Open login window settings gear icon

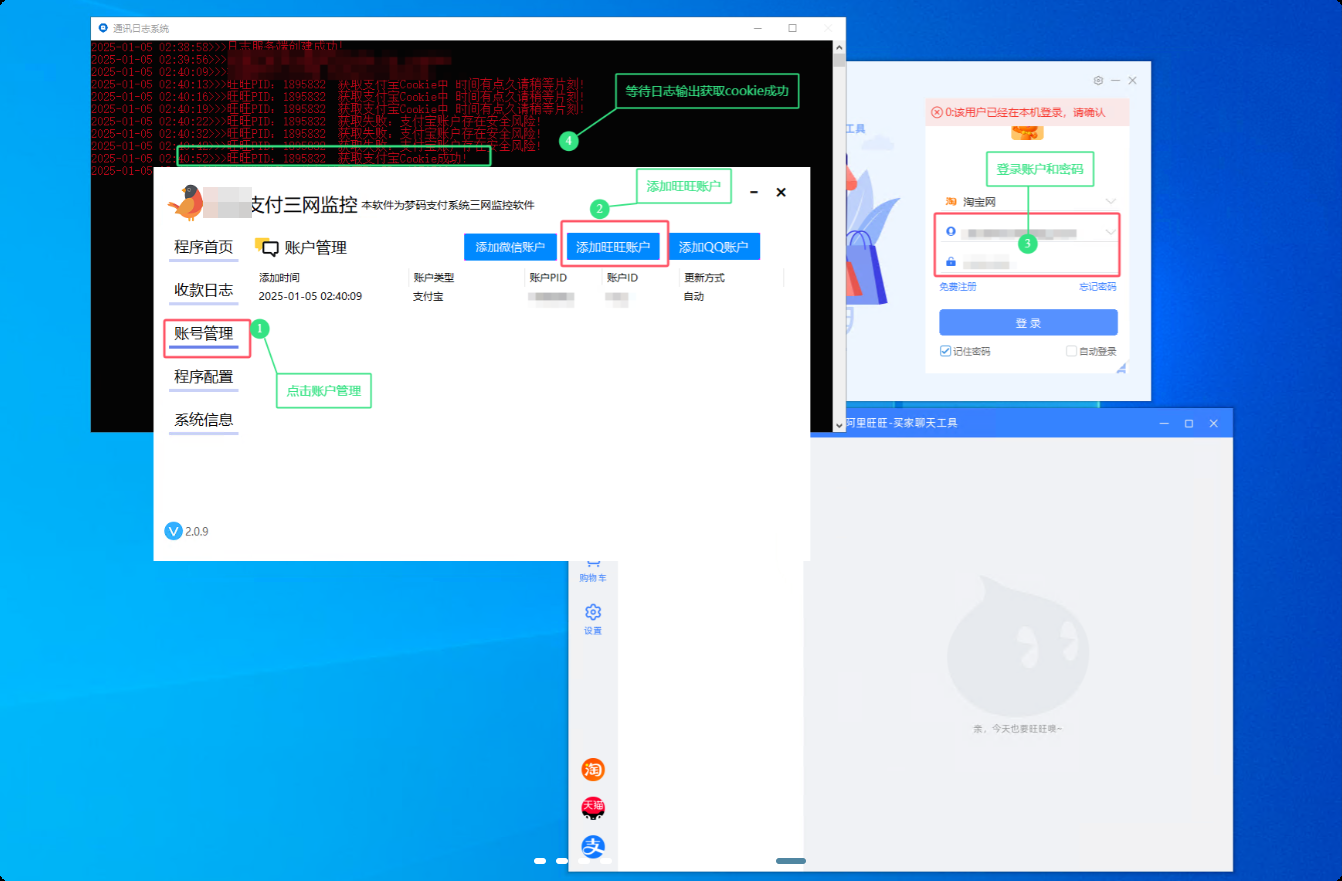(1098, 80)
